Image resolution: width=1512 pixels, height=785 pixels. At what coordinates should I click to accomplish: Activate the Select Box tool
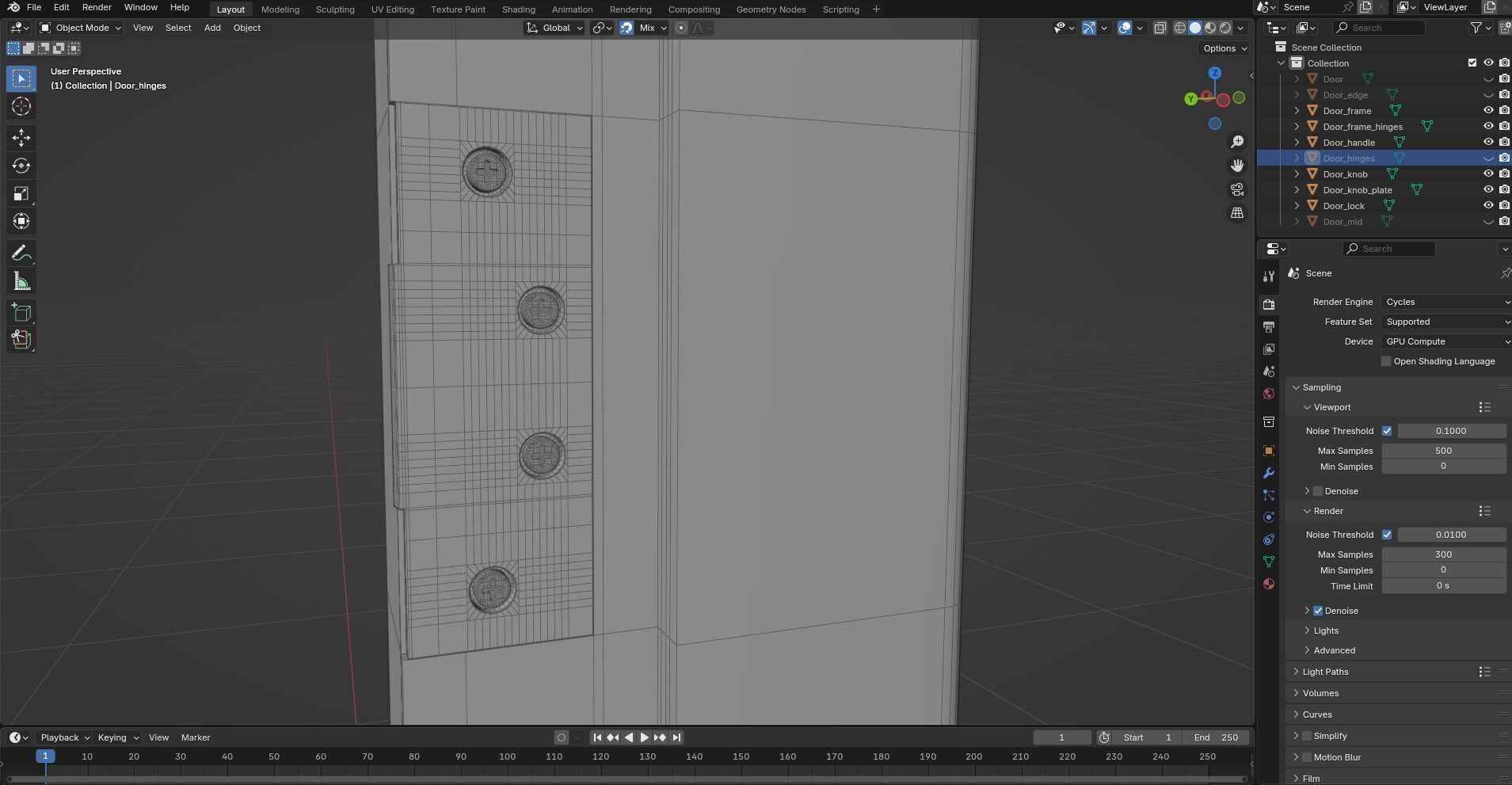[21, 78]
